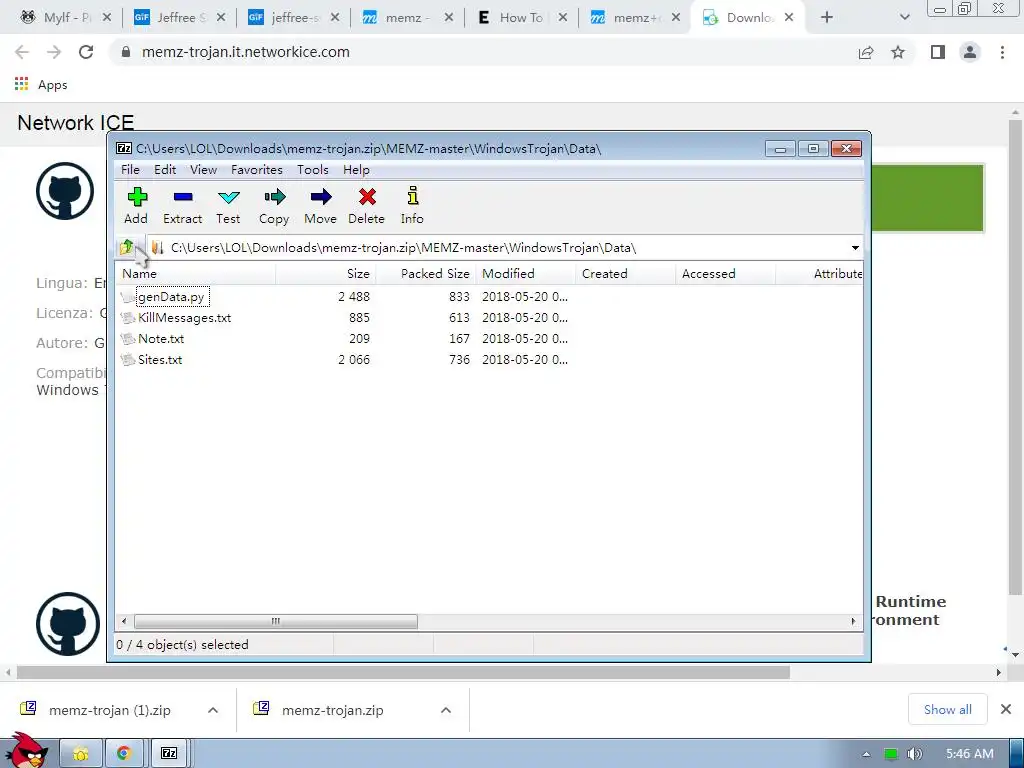The image size is (1024, 768).
Task: Open options for memz-trojan (1).zip download
Action: click(x=213, y=710)
